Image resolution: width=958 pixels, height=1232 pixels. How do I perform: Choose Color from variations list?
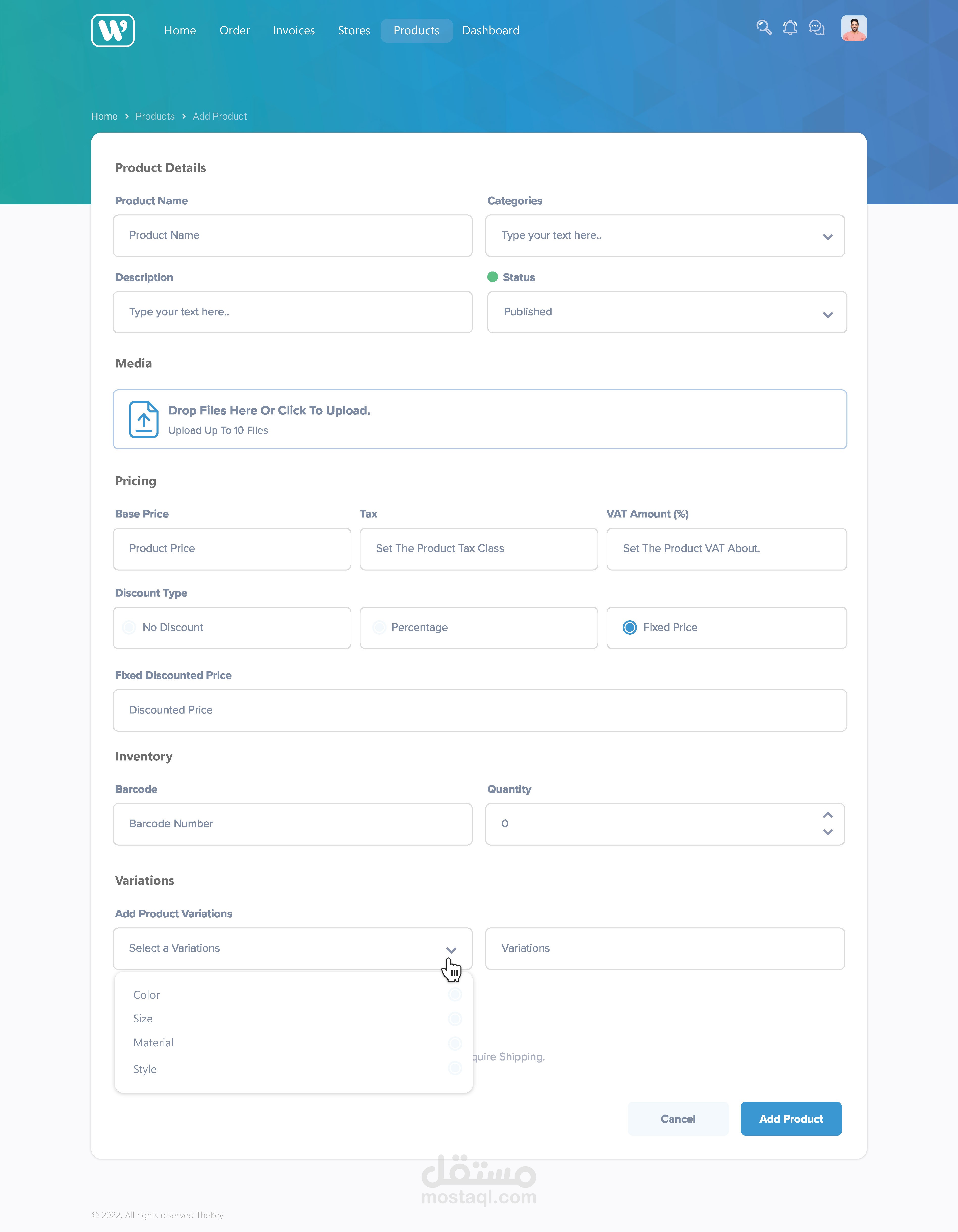click(x=147, y=995)
